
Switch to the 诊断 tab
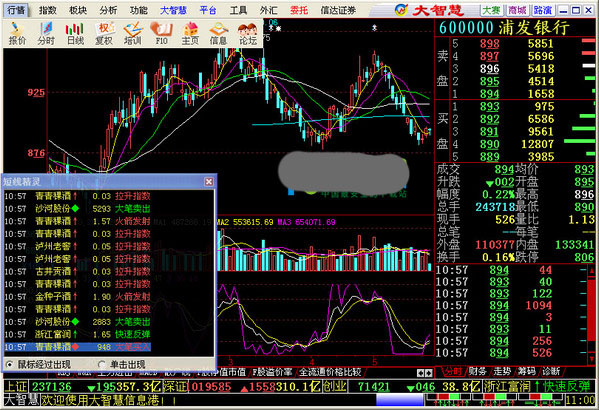(x=551, y=371)
